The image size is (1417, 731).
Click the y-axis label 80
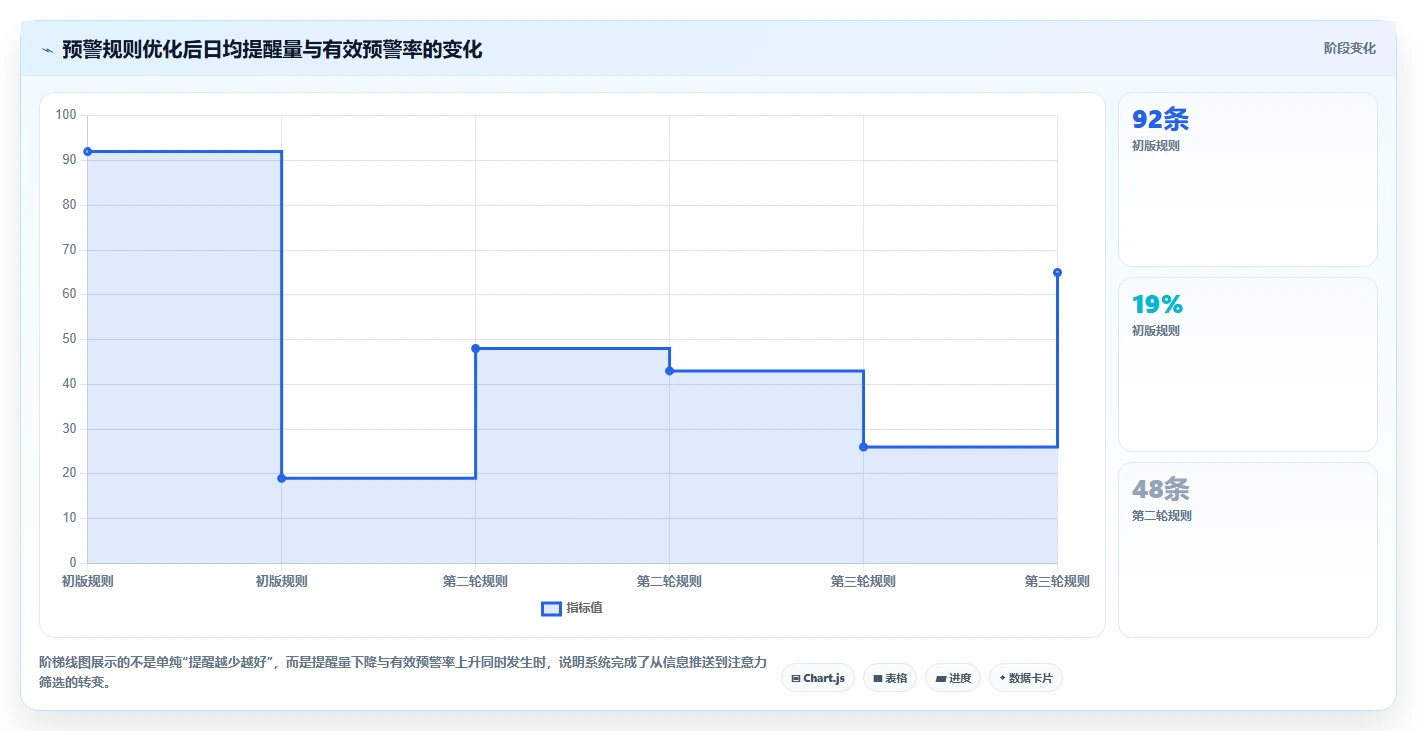[x=69, y=205]
